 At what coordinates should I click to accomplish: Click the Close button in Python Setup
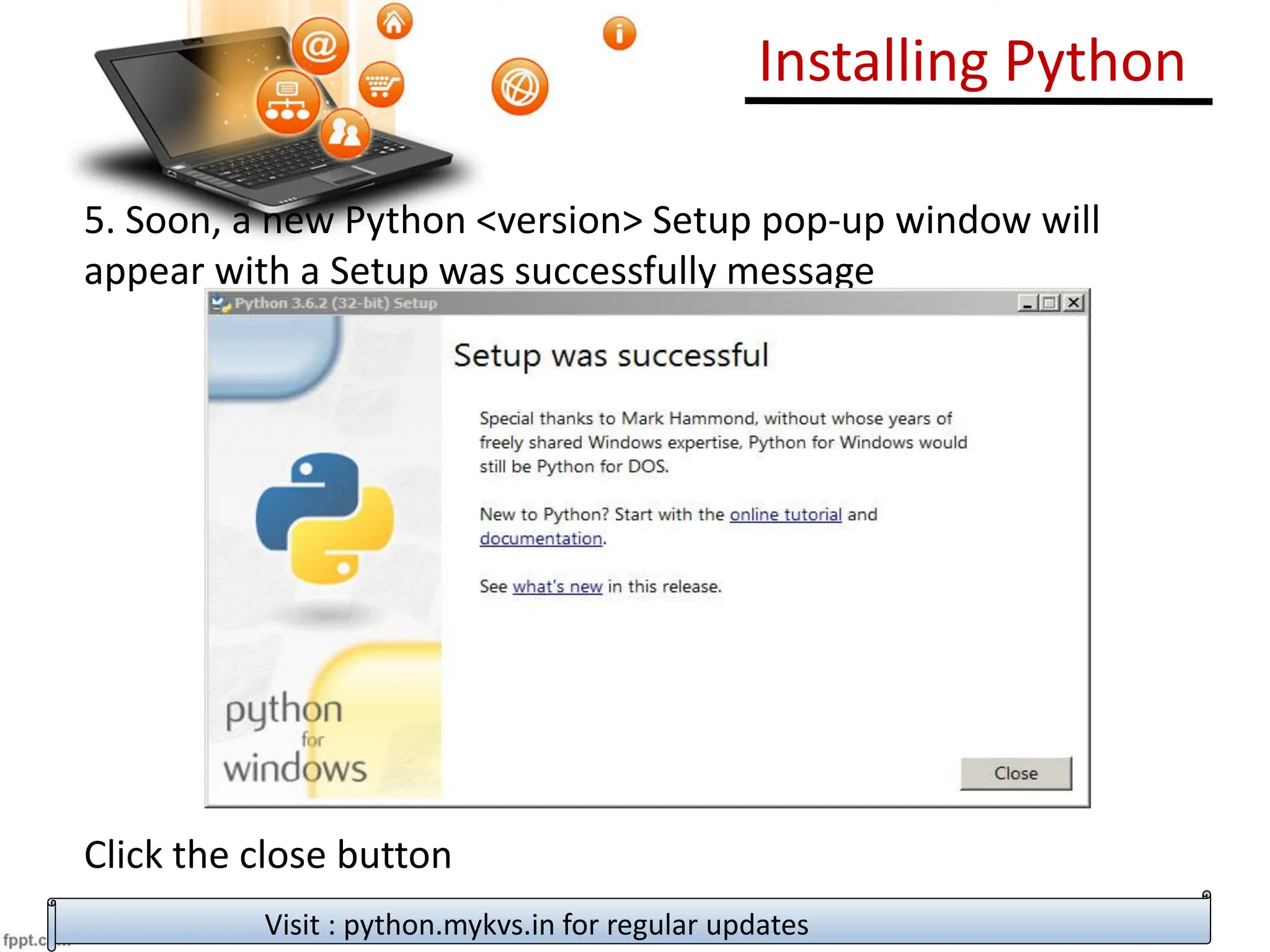click(1016, 773)
